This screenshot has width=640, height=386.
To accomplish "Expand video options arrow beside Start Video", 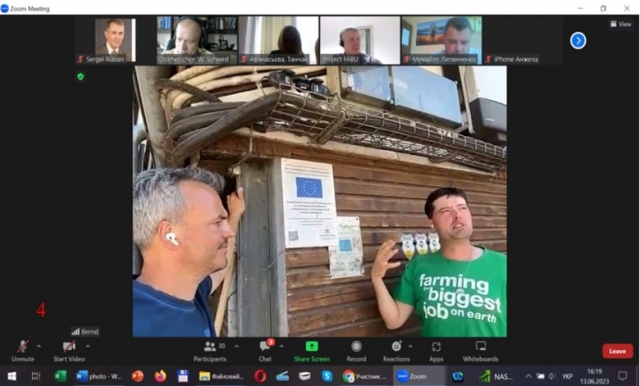I will coord(88,346).
